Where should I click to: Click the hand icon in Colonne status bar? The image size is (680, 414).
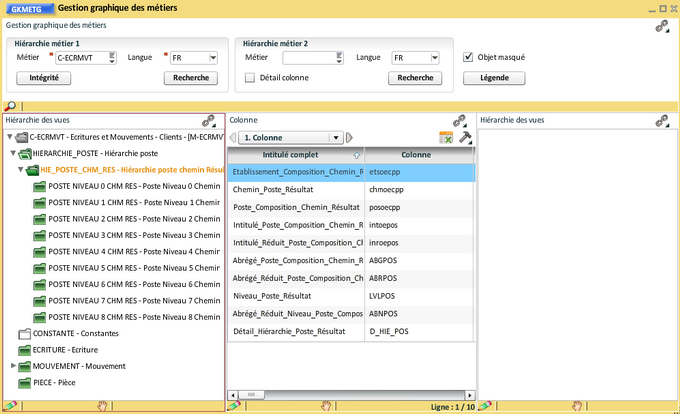point(325,406)
